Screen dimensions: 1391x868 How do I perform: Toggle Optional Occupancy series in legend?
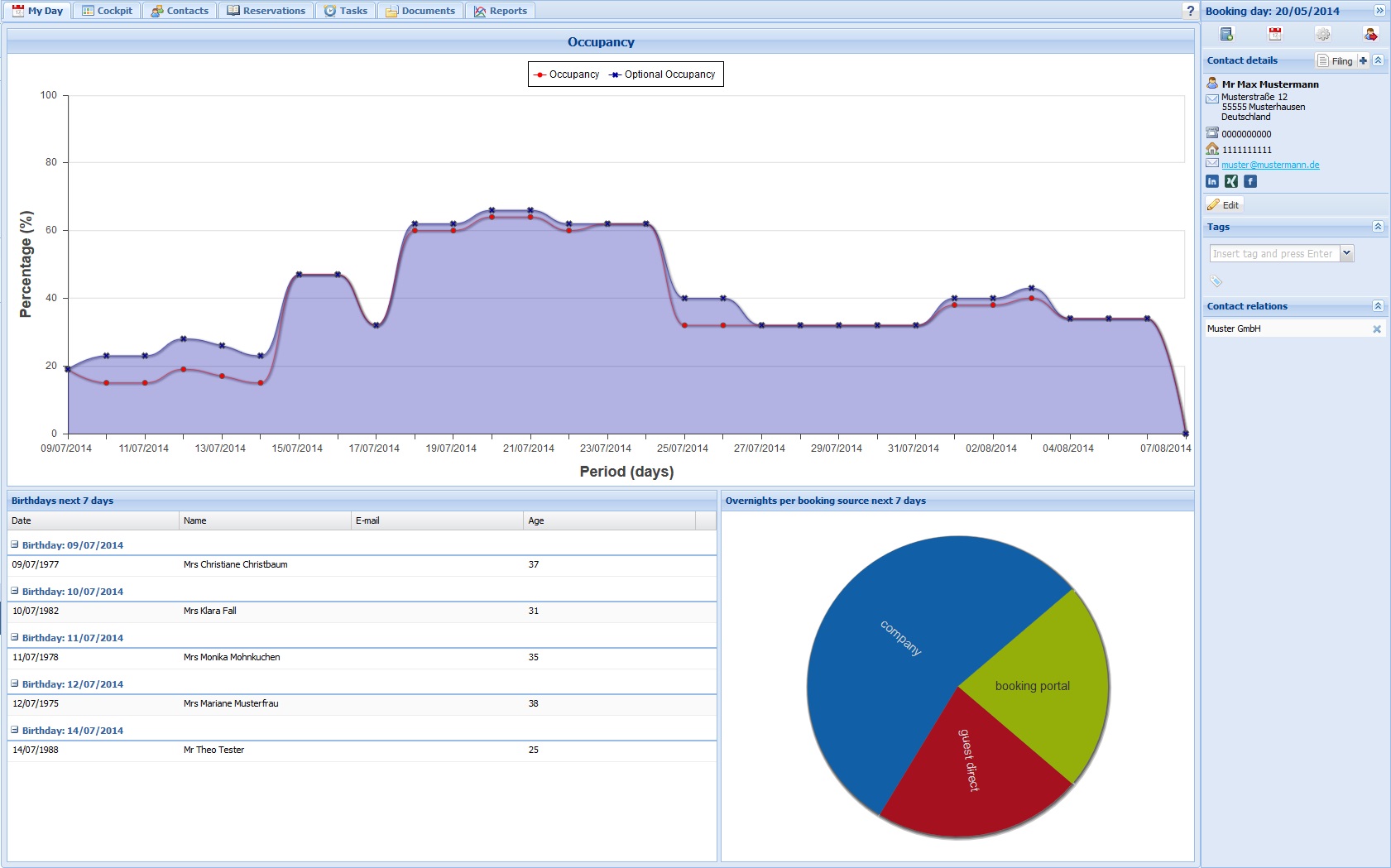tap(662, 74)
